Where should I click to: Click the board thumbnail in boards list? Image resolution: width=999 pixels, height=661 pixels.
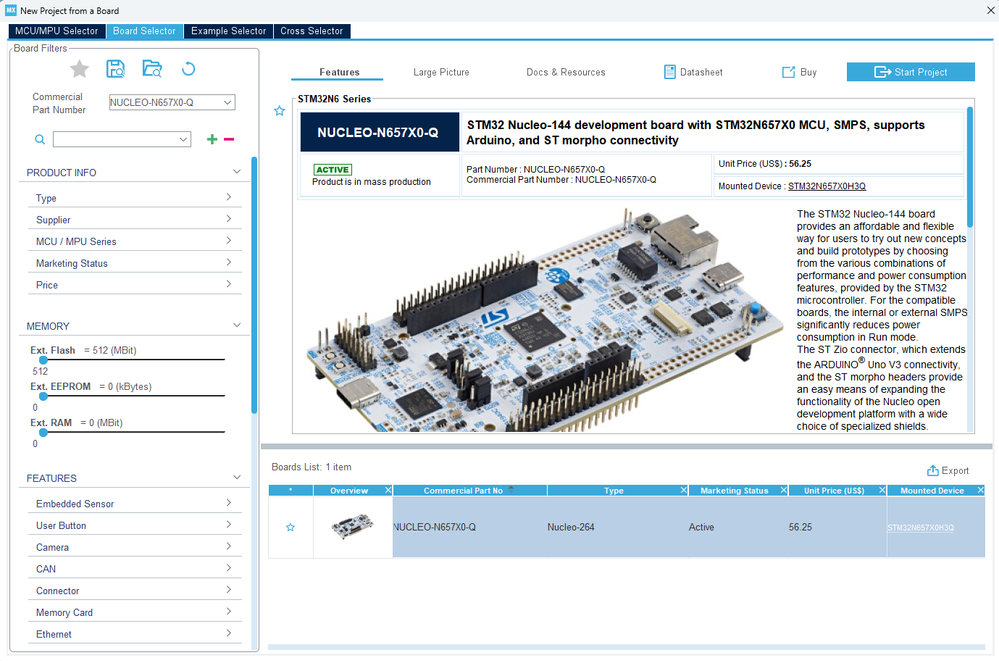click(x=352, y=527)
